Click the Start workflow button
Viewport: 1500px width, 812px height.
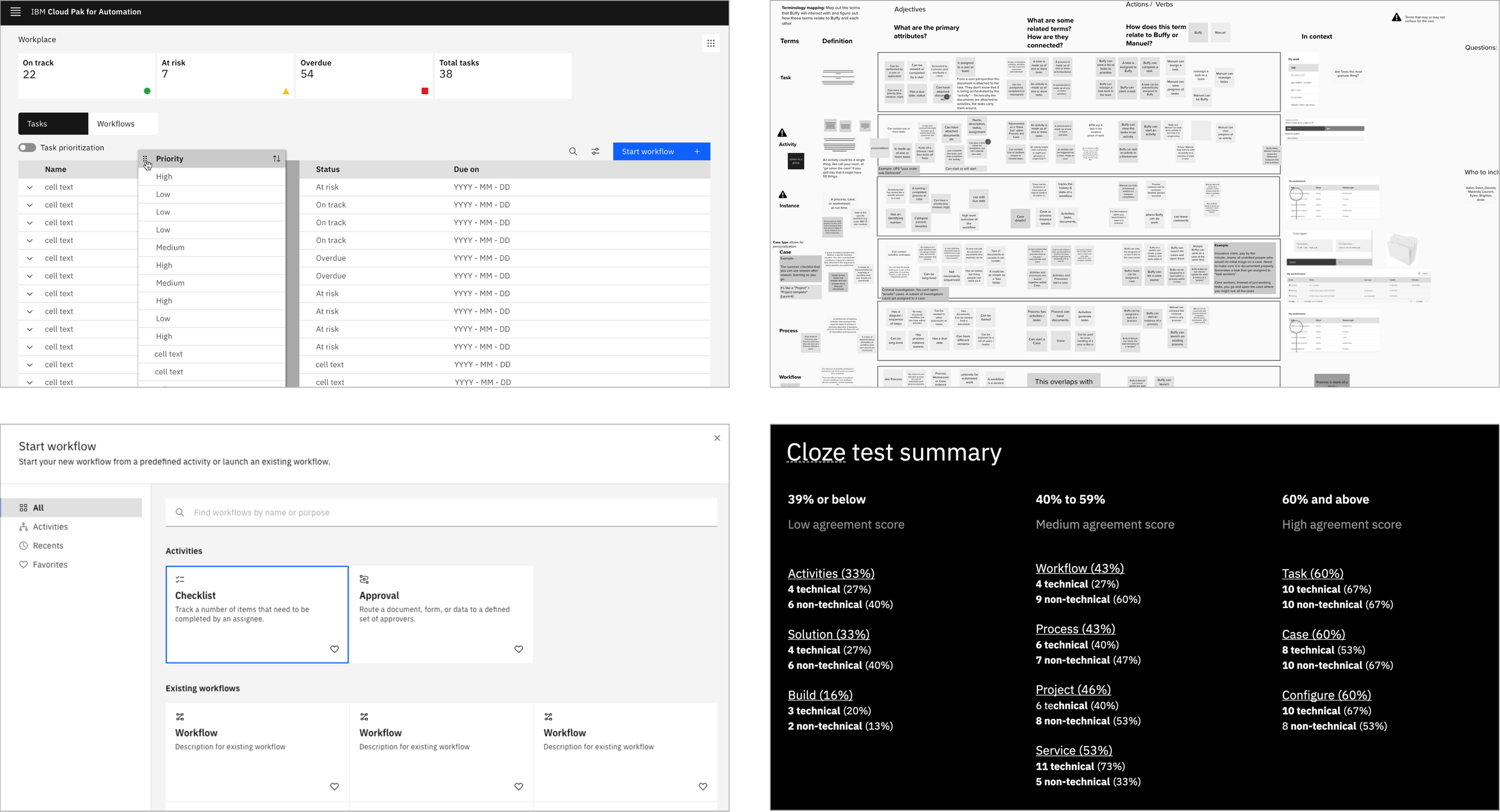(661, 152)
